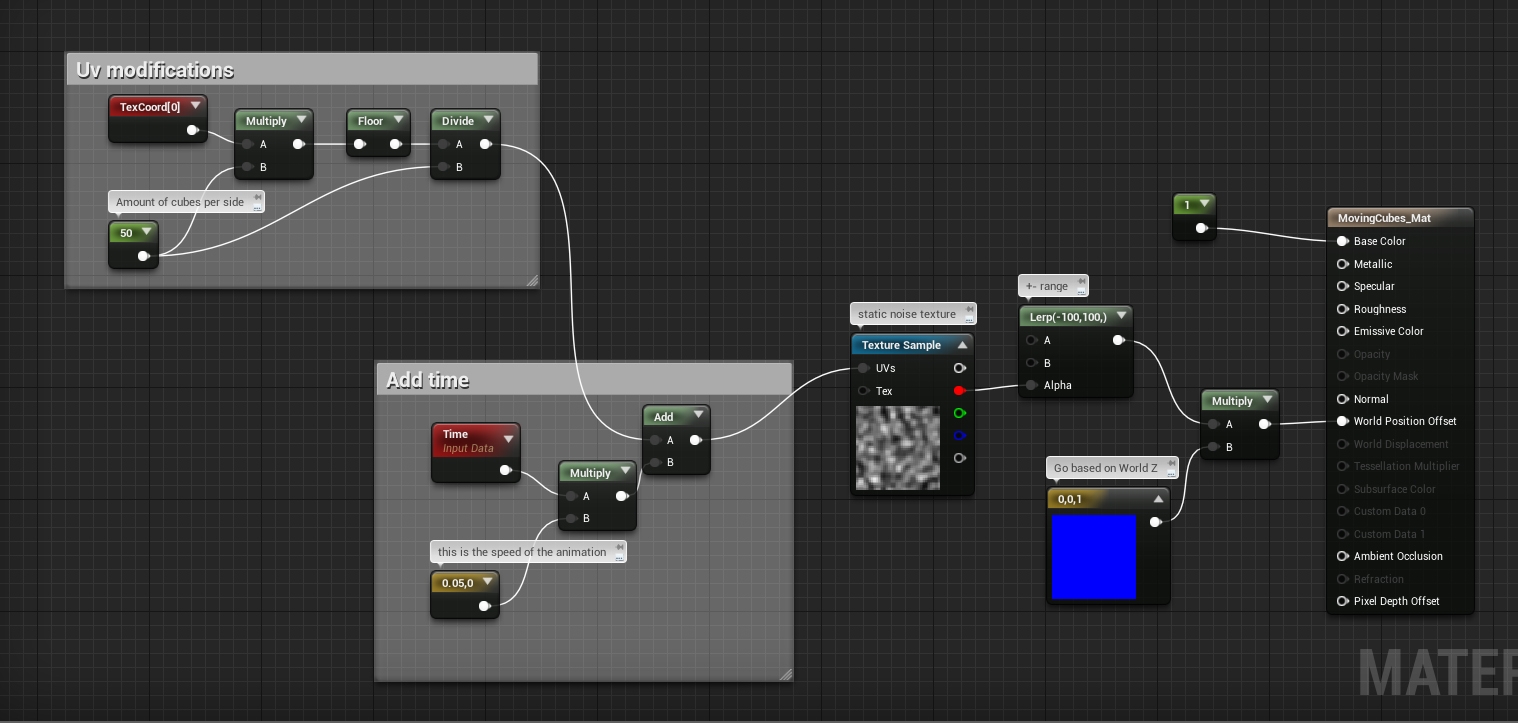Click the Base Color input pin
Screen dimensions: 1518x723
(1343, 241)
